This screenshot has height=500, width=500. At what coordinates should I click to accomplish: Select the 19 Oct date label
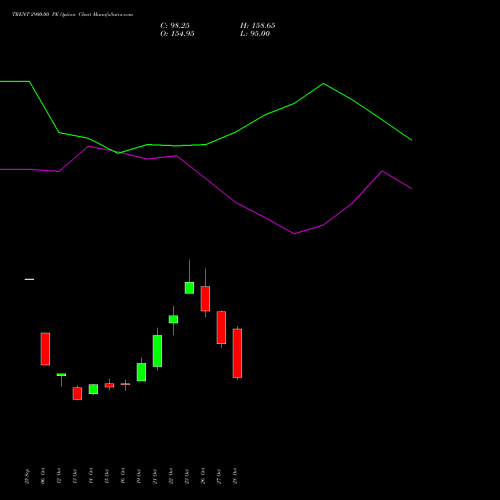coord(139,476)
